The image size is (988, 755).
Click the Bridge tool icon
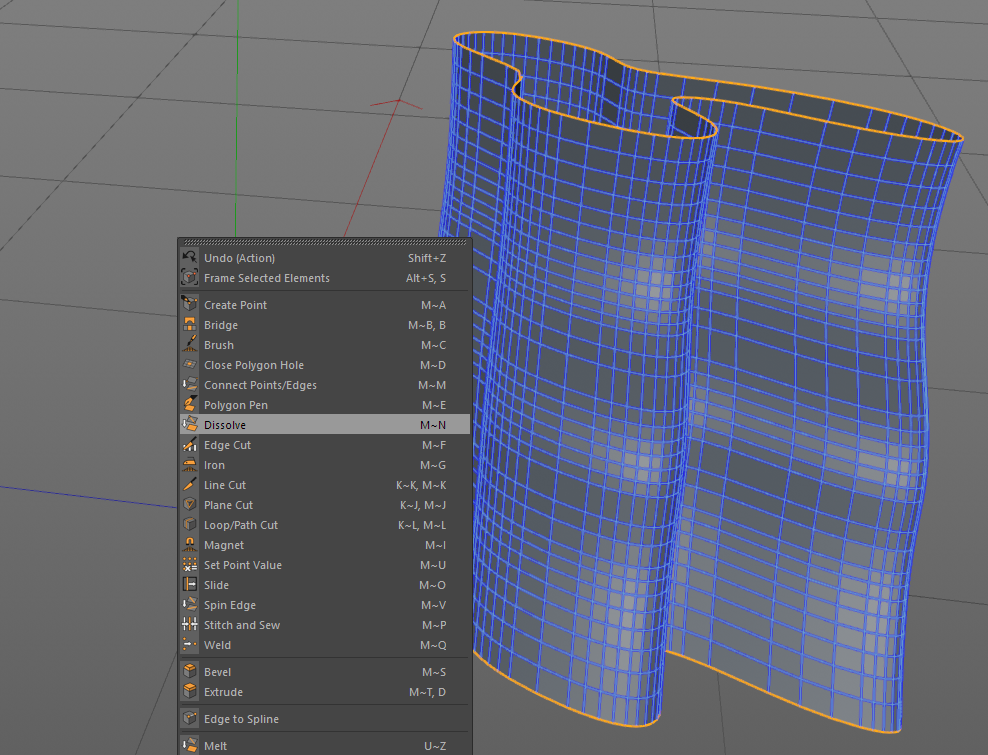click(x=190, y=325)
